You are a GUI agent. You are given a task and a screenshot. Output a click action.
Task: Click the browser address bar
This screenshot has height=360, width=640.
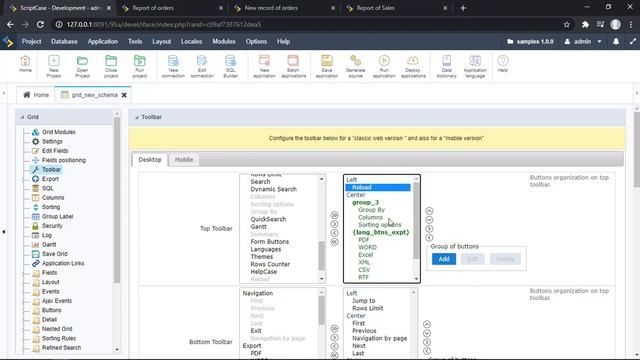[x=310, y=24]
